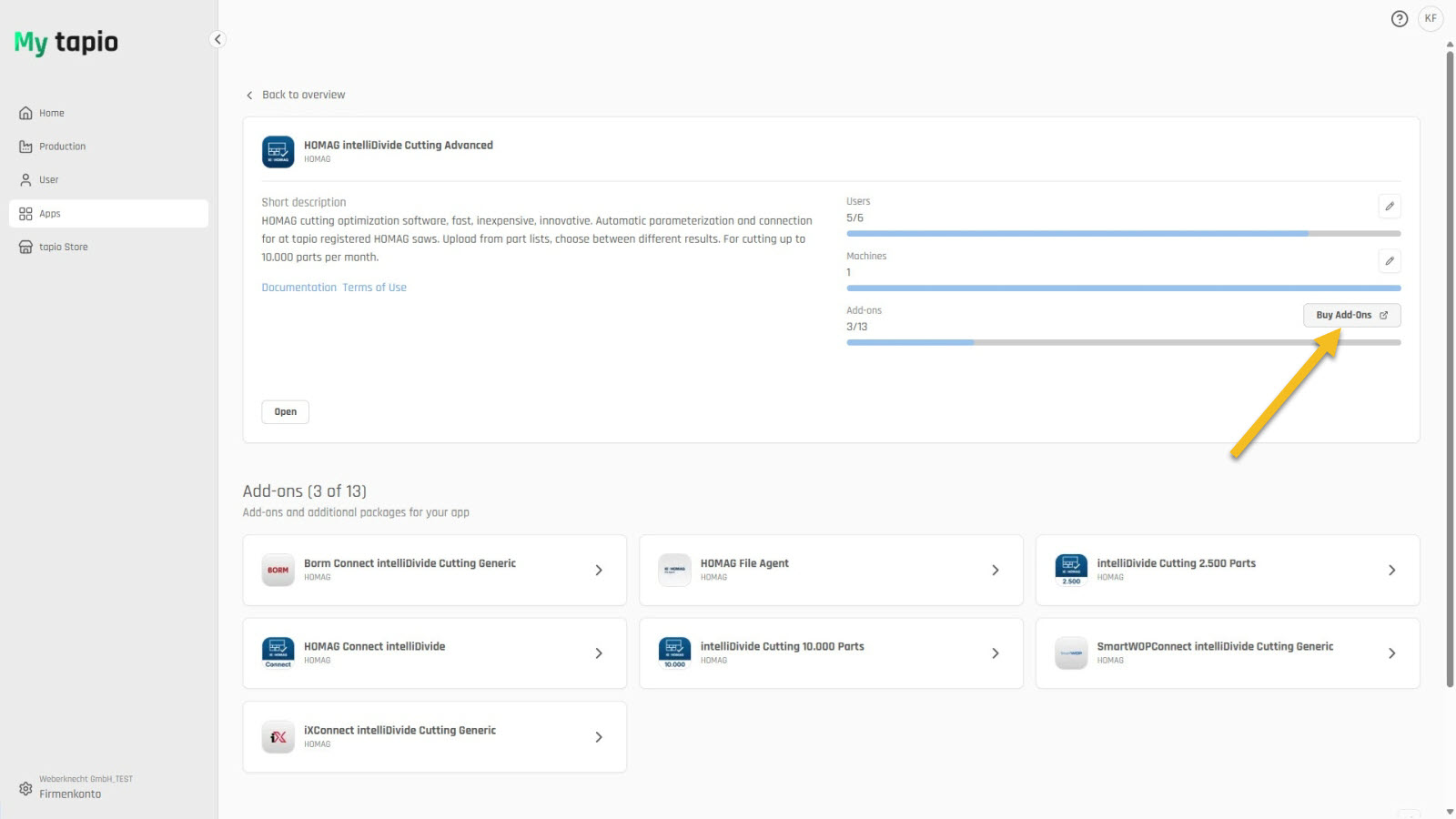1456x819 pixels.
Task: Collapse the left sidebar panel
Action: click(217, 39)
